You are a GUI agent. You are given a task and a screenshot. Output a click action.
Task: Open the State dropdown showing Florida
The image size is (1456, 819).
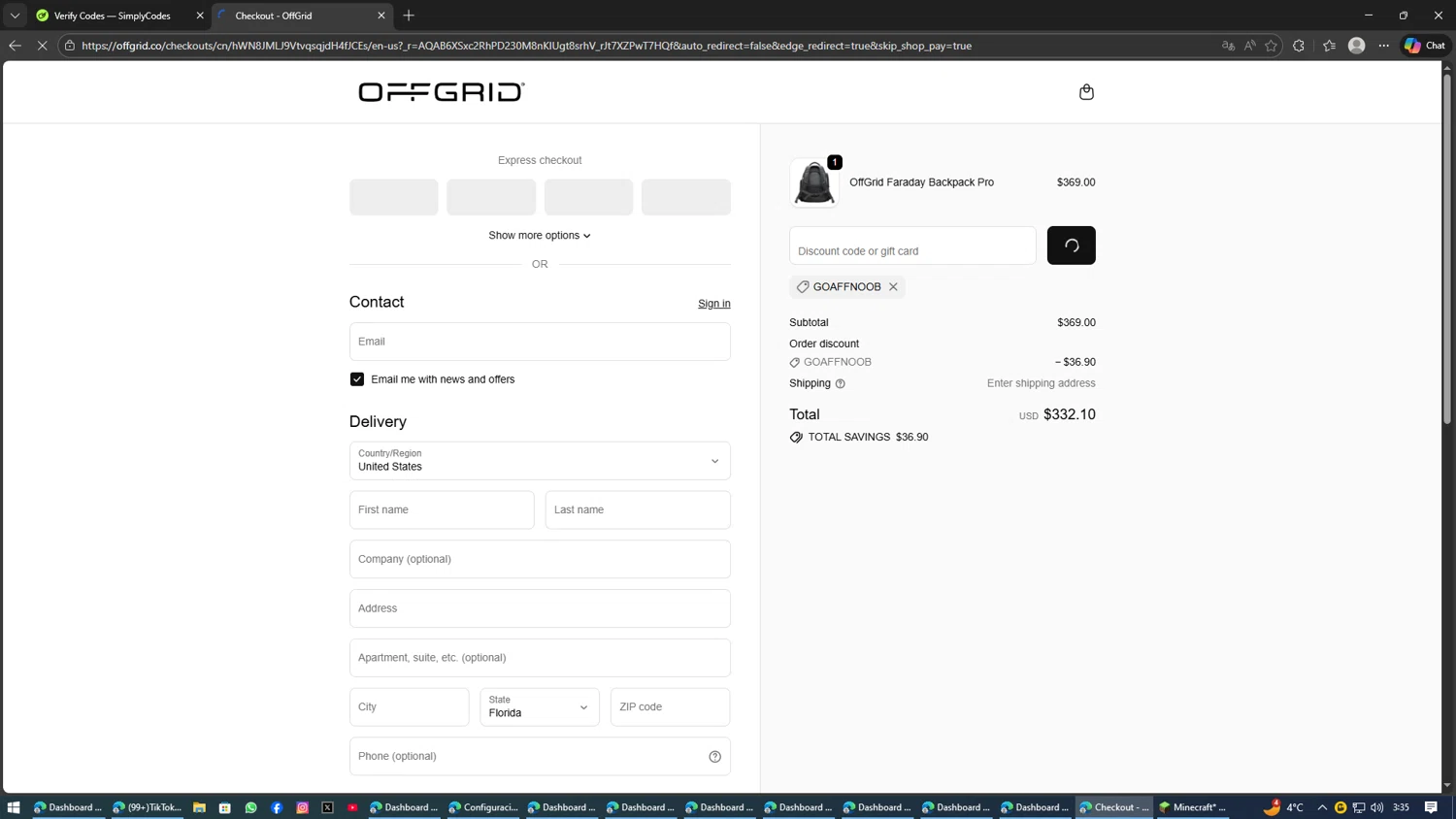(540, 707)
